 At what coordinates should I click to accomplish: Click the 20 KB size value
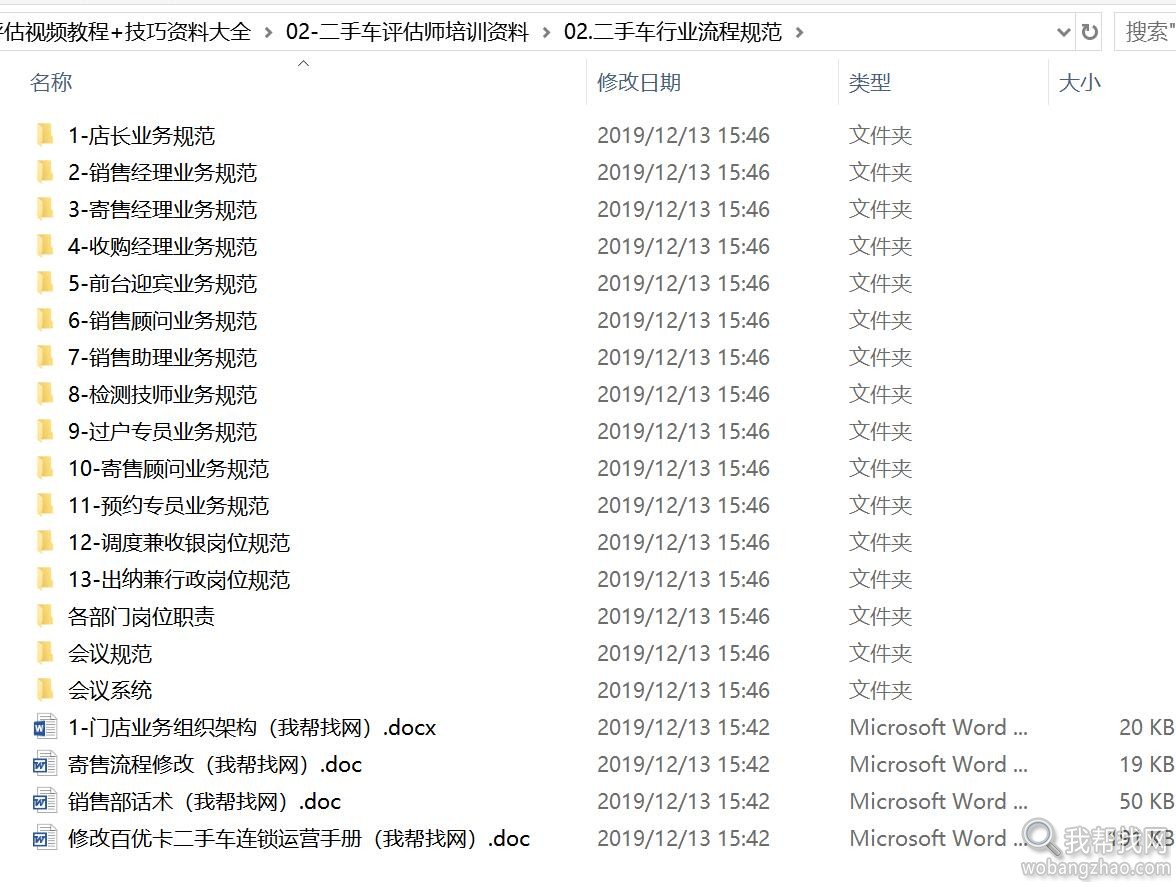pos(1146,727)
